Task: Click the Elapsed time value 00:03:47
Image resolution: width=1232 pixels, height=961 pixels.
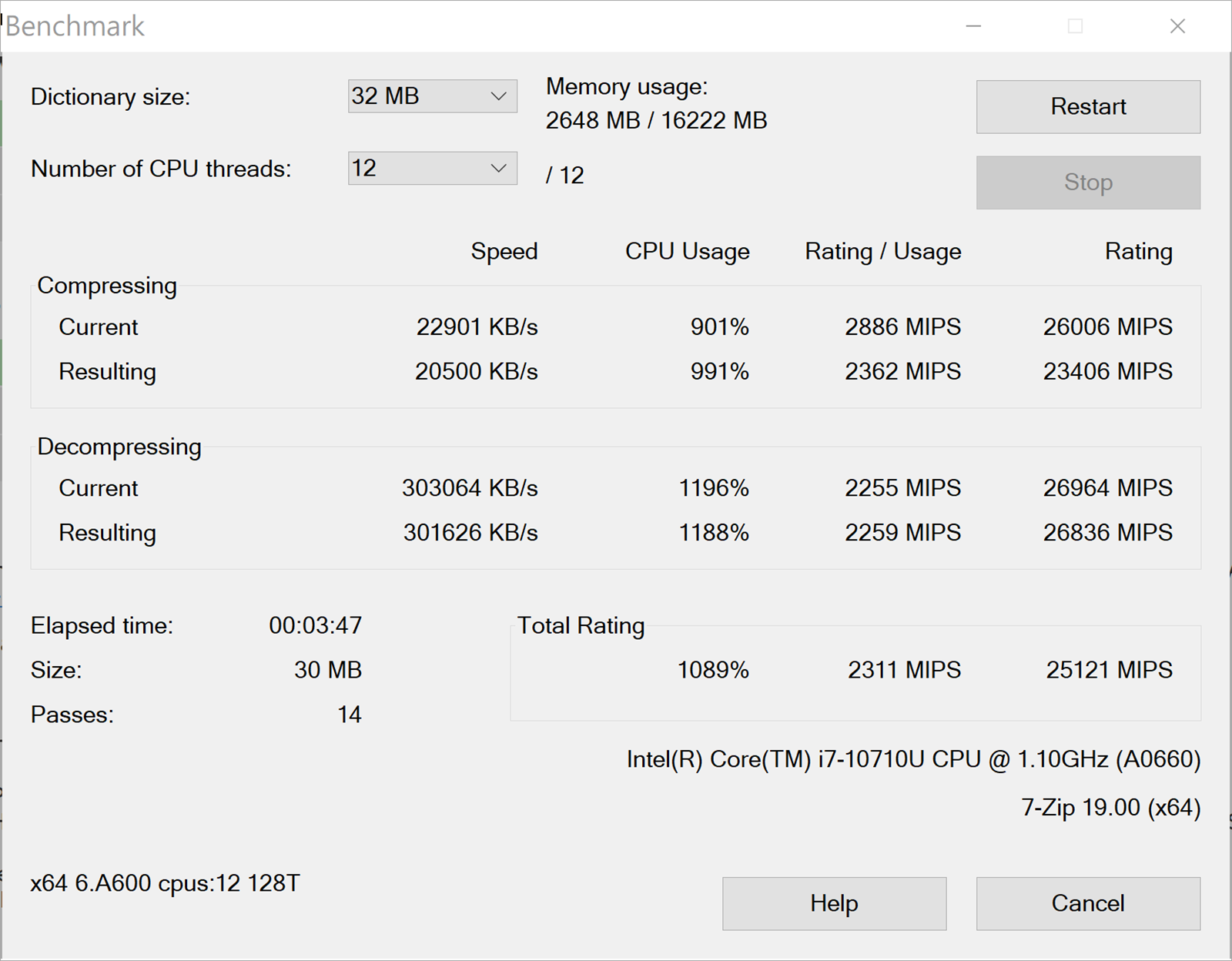Action: 315,625
